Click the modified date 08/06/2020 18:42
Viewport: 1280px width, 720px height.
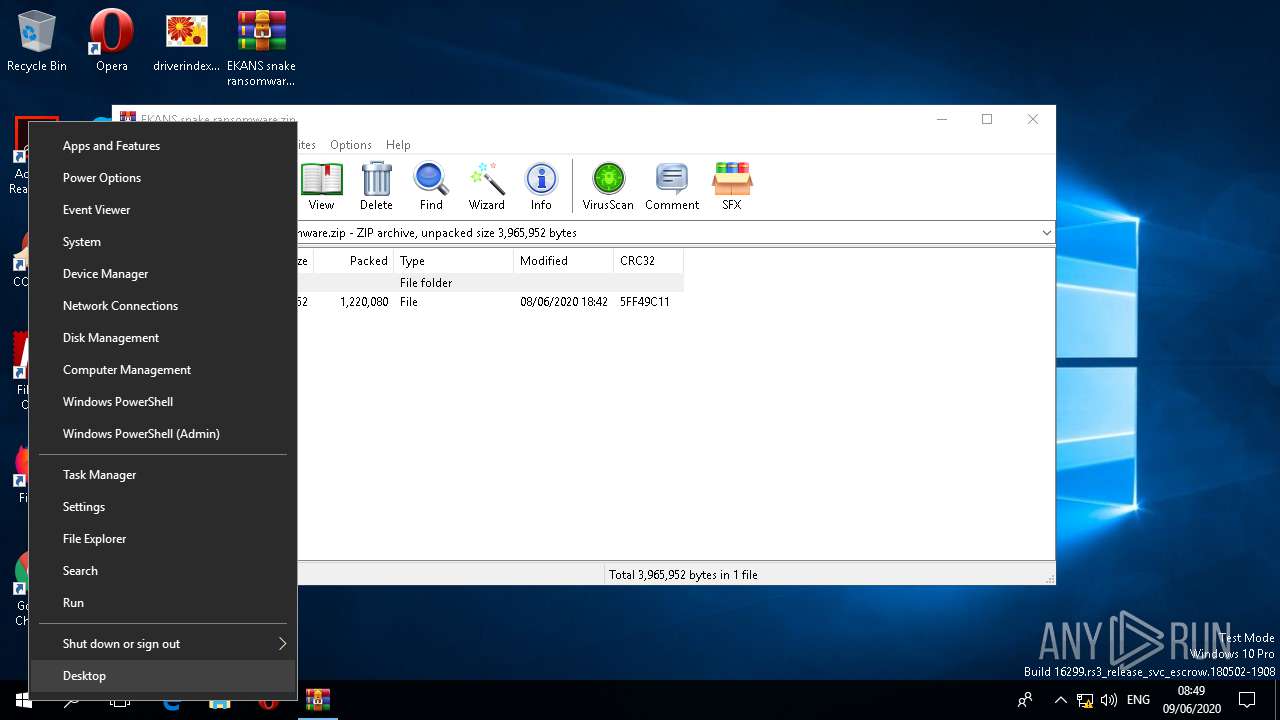[563, 302]
